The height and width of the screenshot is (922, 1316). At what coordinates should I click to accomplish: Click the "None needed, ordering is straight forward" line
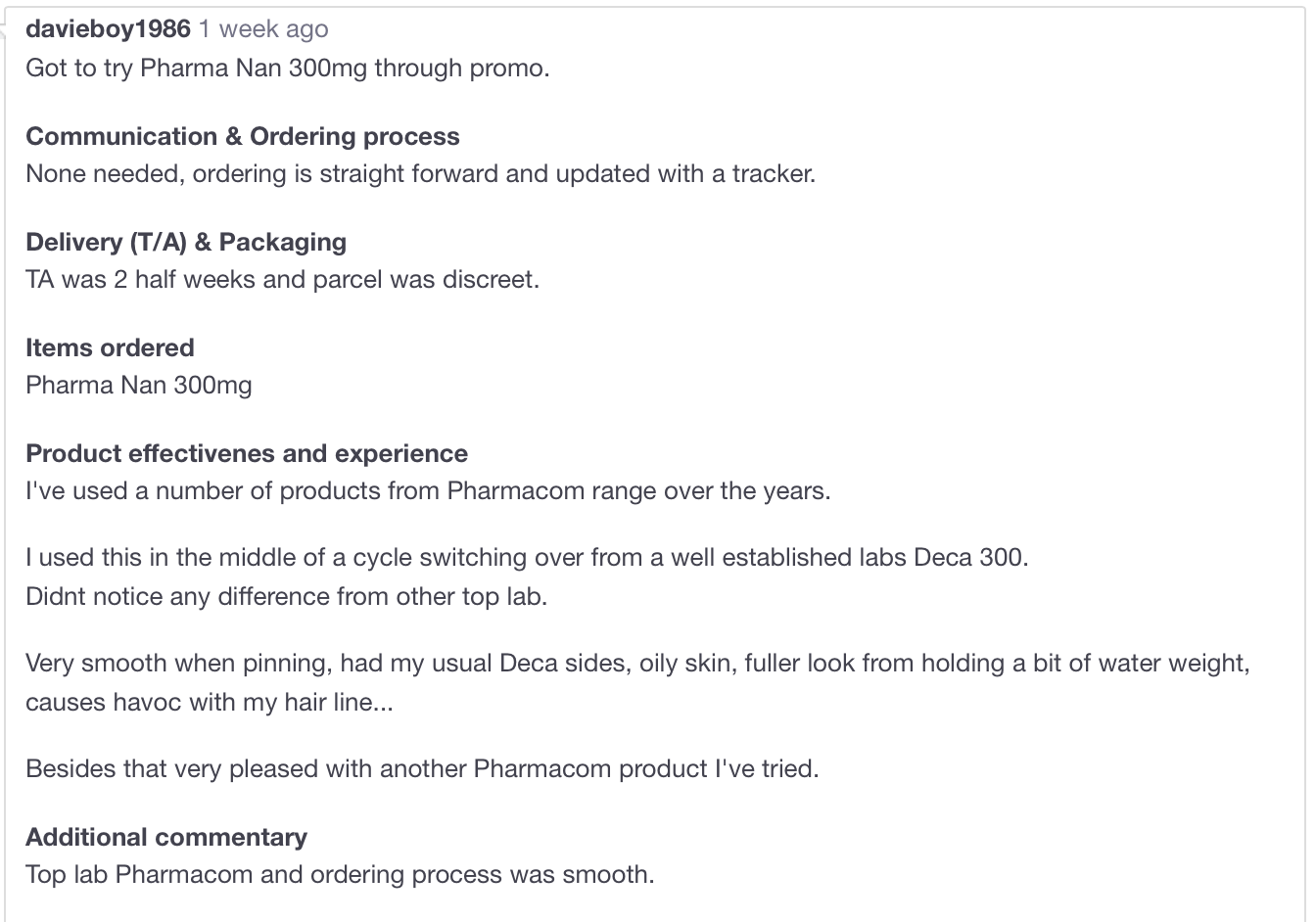pos(420,173)
